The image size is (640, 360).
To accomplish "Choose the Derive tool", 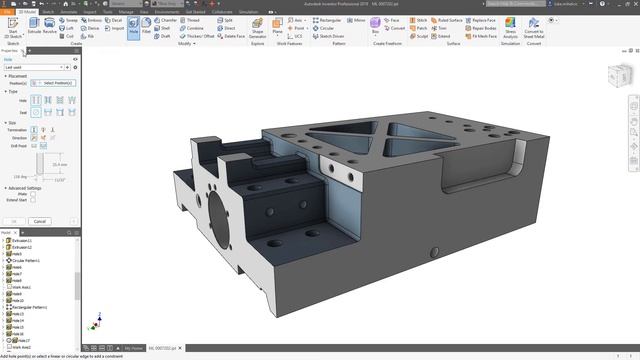I will click(90, 28).
